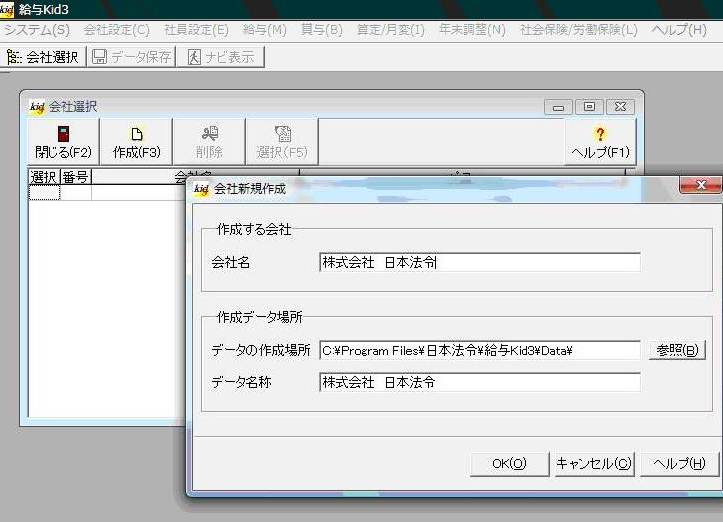Open the システム(S) menu
The image size is (723, 522).
[x=37, y=30]
